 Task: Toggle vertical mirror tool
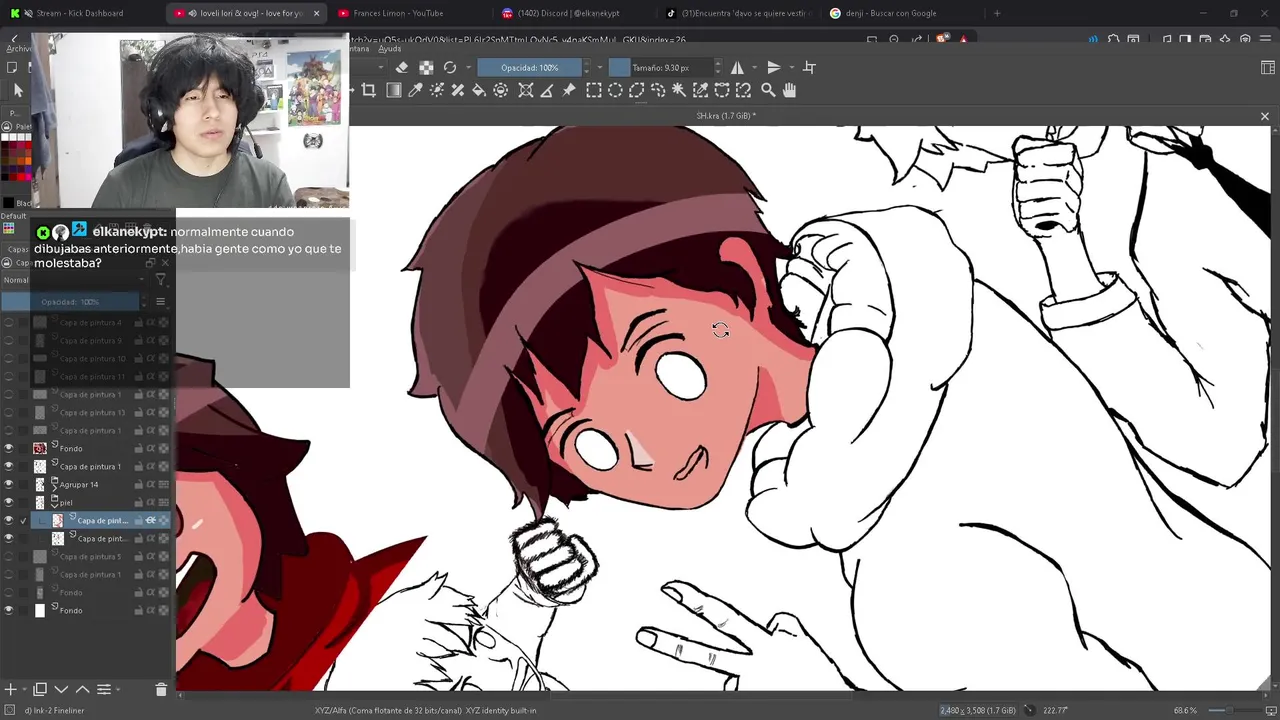(x=773, y=67)
